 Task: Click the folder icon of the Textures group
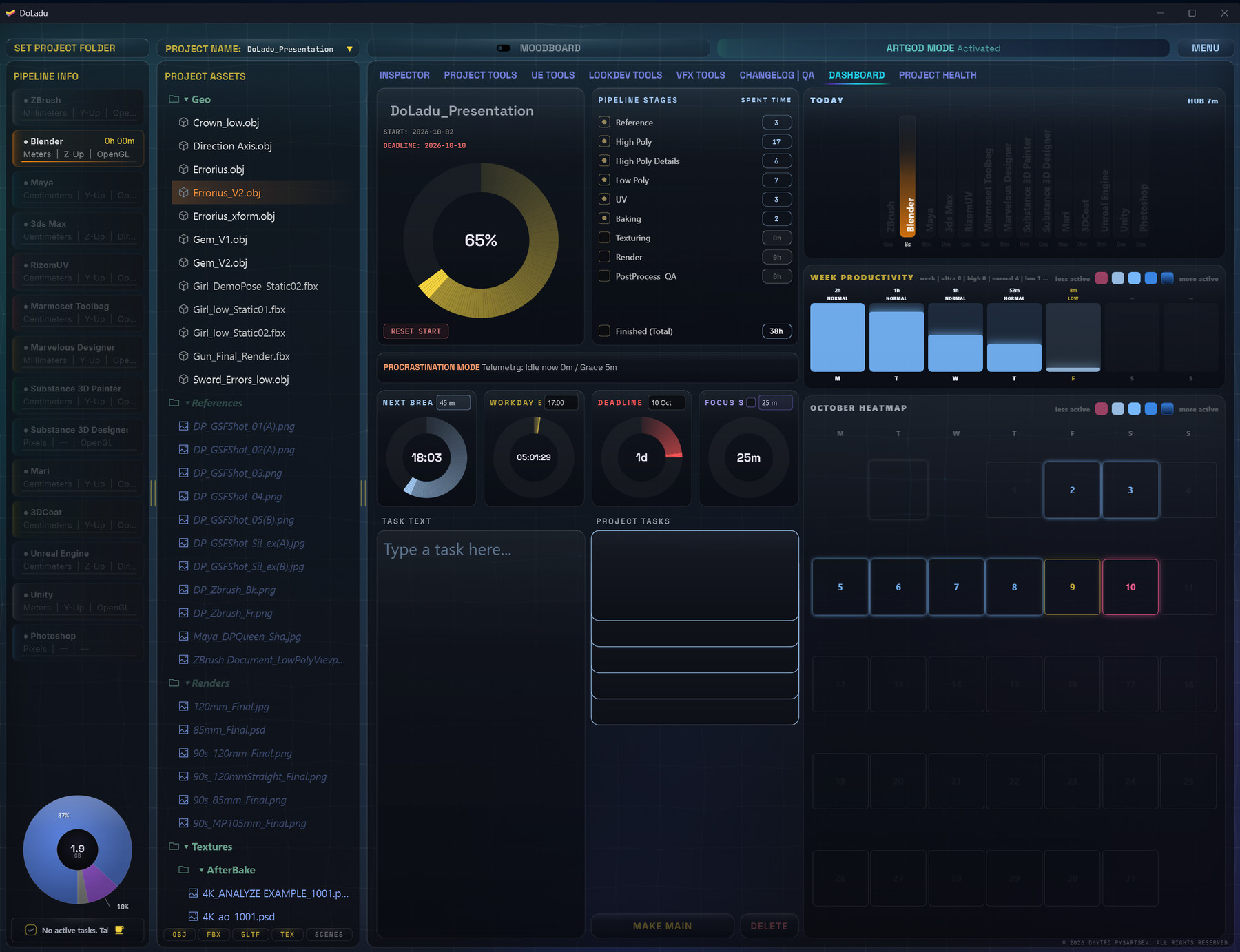click(174, 847)
